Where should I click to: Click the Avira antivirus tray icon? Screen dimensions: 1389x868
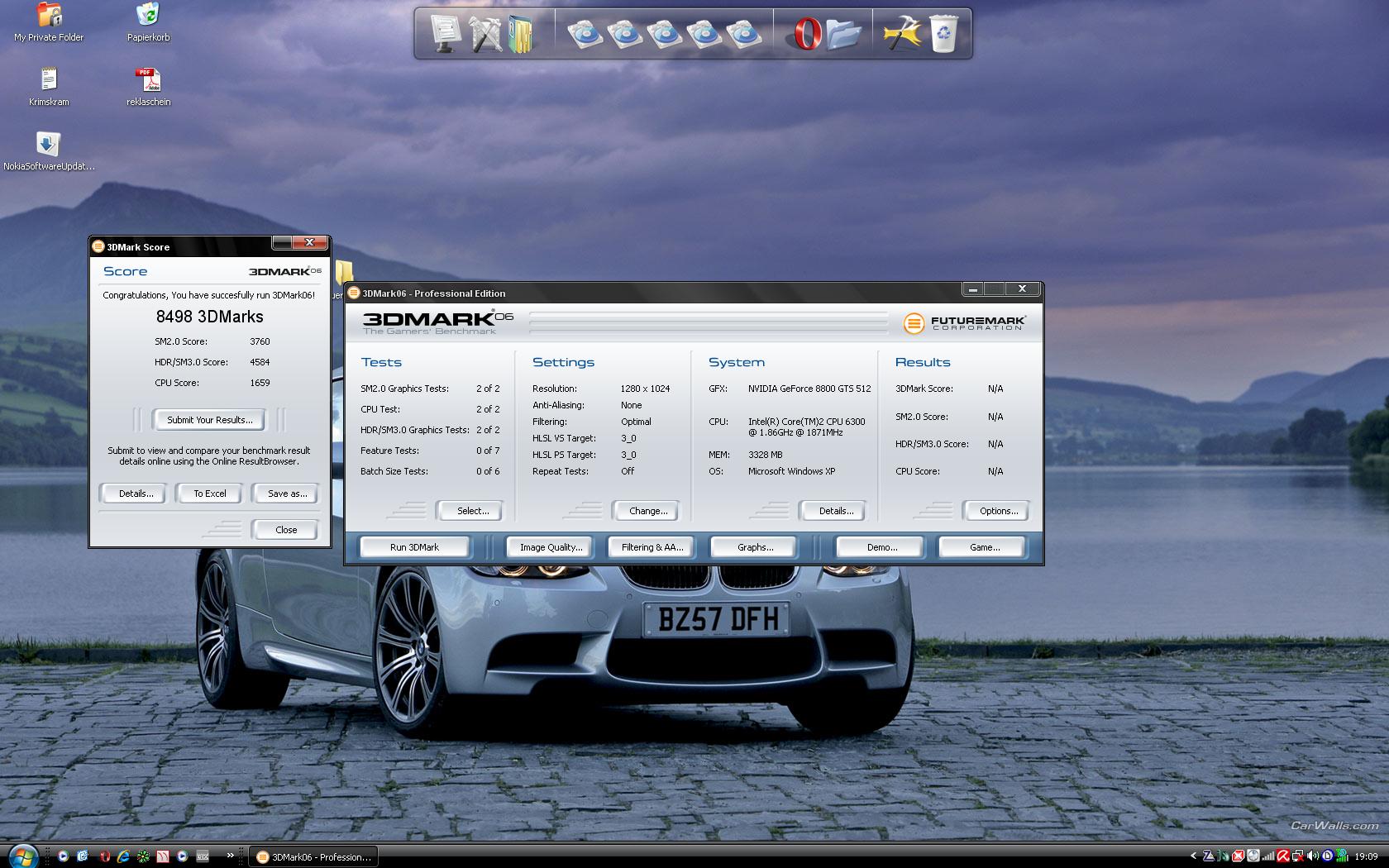[1282, 856]
